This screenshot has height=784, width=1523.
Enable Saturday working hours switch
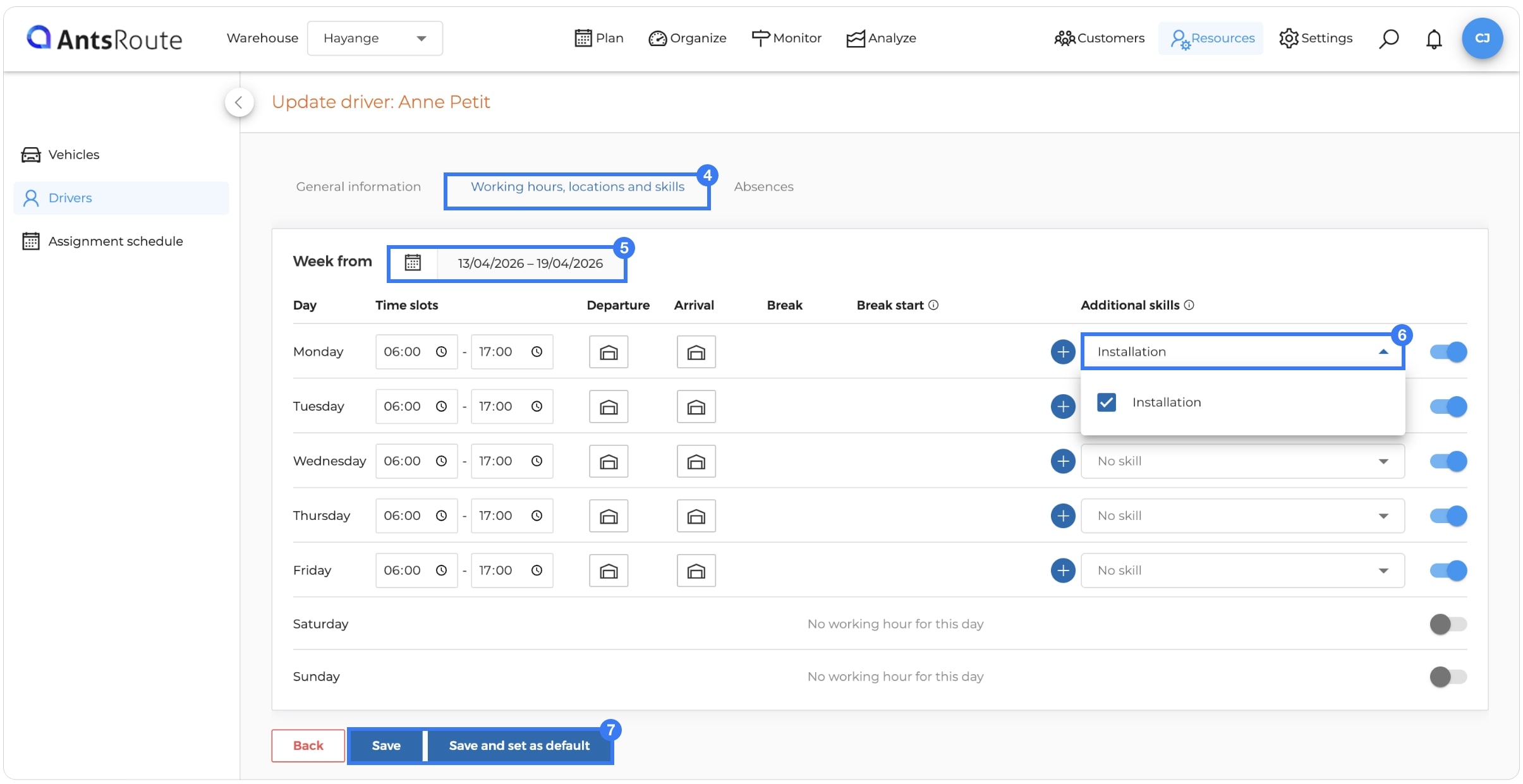(1448, 624)
